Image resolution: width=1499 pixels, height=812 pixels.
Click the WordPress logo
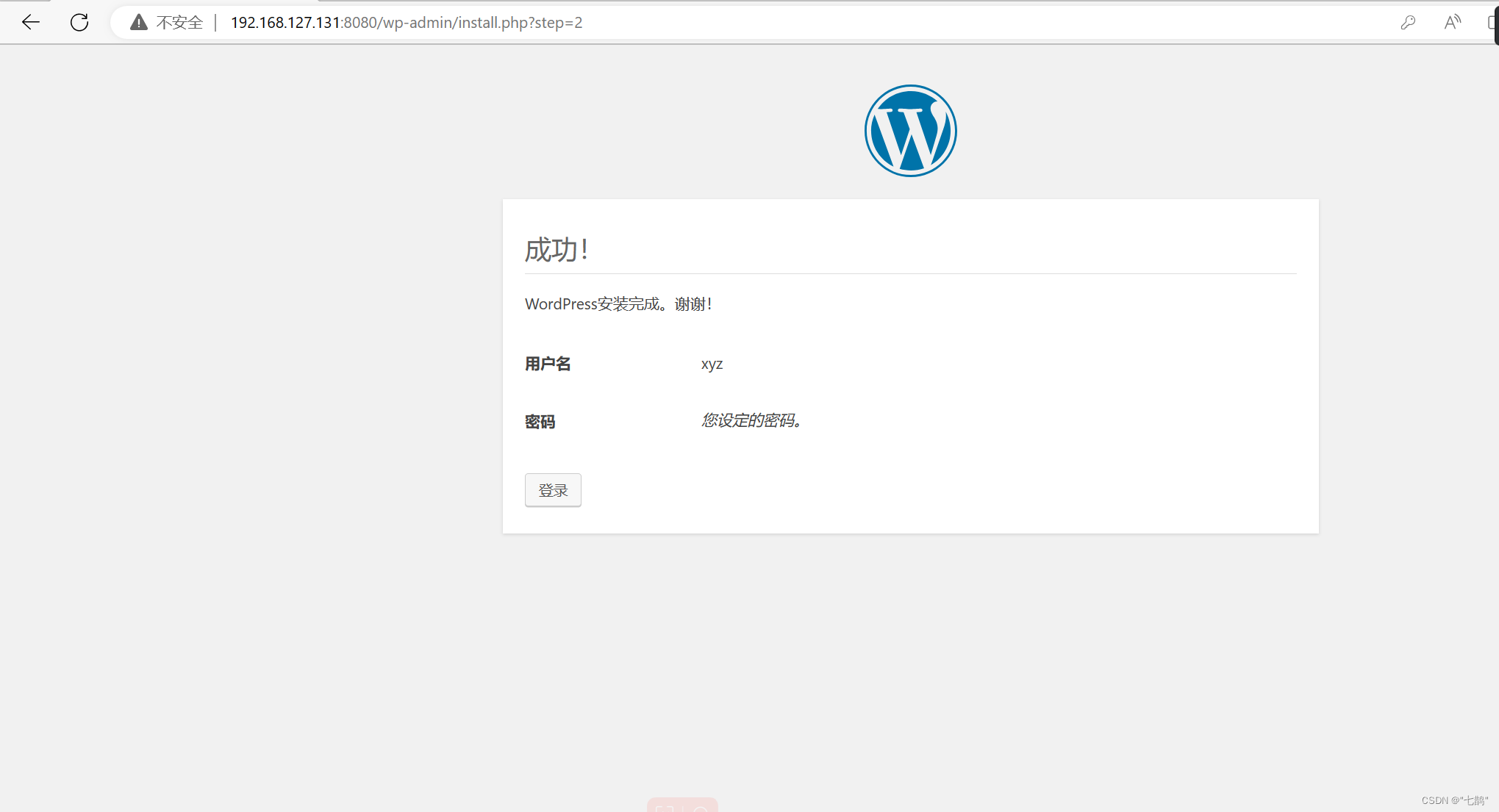pos(910,130)
